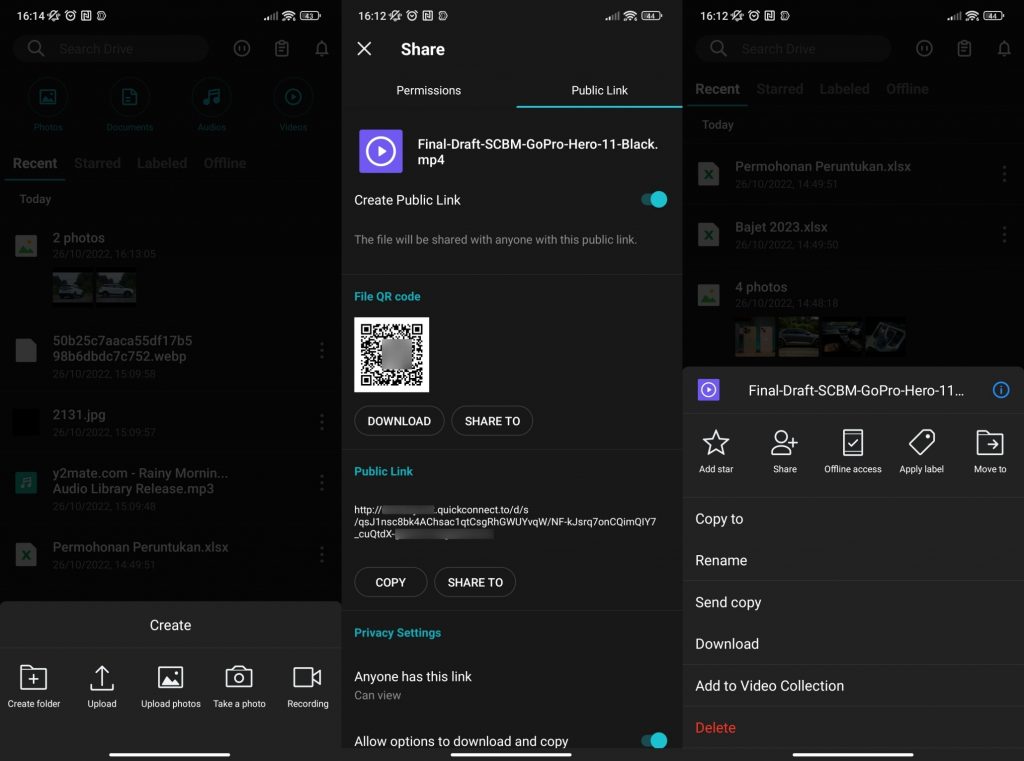Open 4 photos entry in right screen
Screen dimensions: 1024x761
(853, 316)
